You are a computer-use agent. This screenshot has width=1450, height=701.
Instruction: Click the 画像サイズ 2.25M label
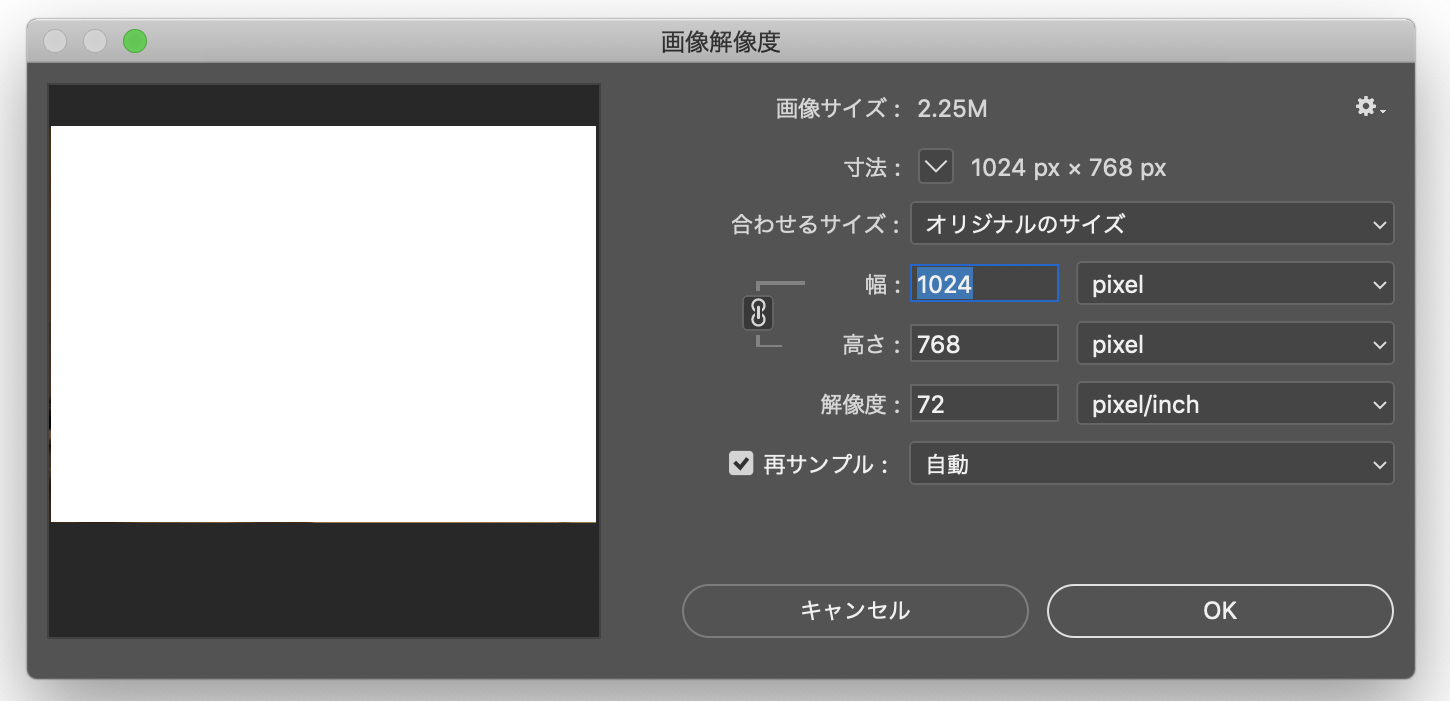coord(880,108)
